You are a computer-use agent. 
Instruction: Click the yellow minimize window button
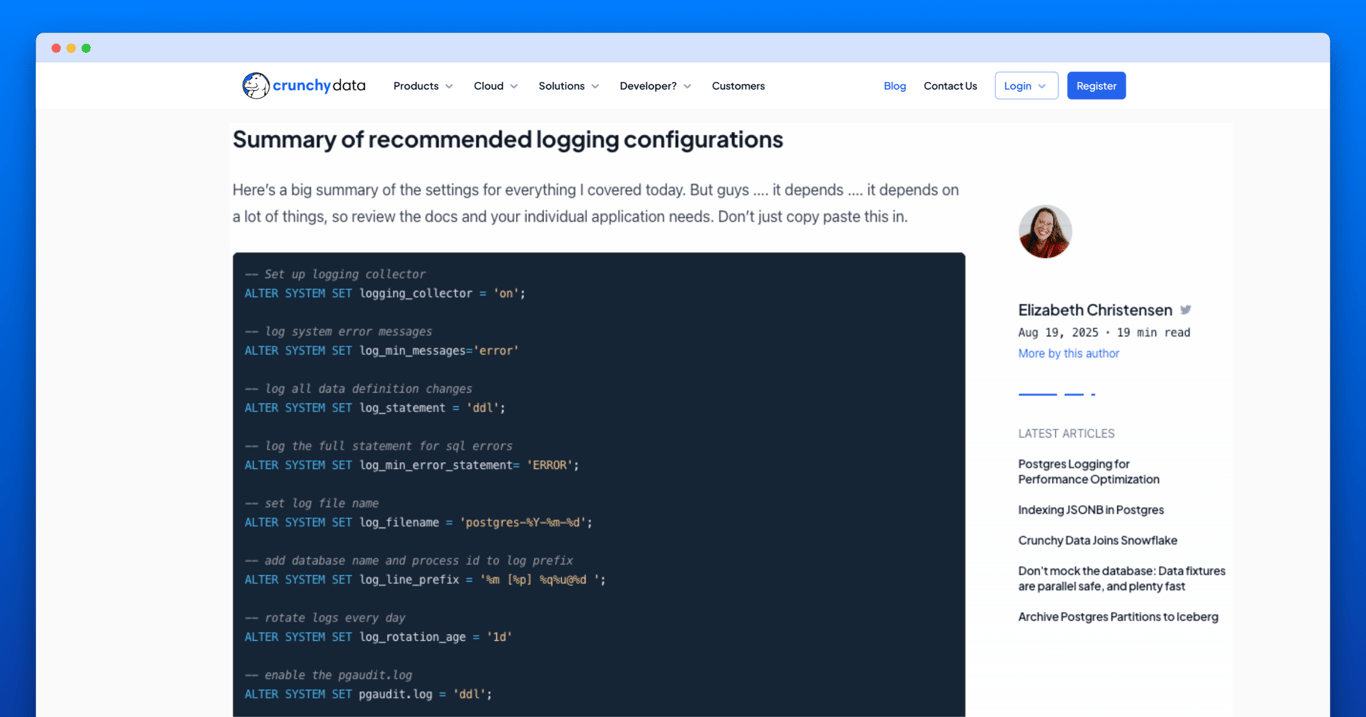[x=70, y=47]
